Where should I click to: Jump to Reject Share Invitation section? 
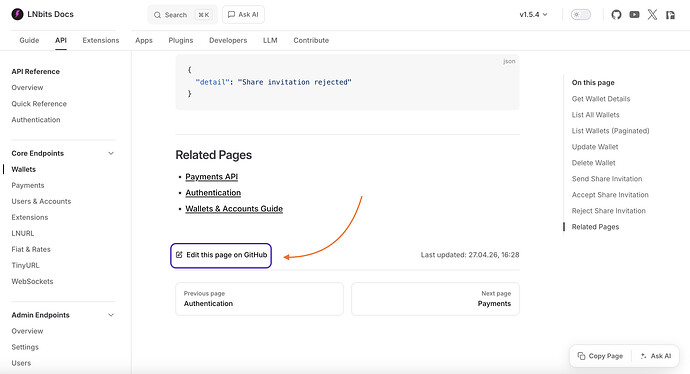(x=609, y=211)
